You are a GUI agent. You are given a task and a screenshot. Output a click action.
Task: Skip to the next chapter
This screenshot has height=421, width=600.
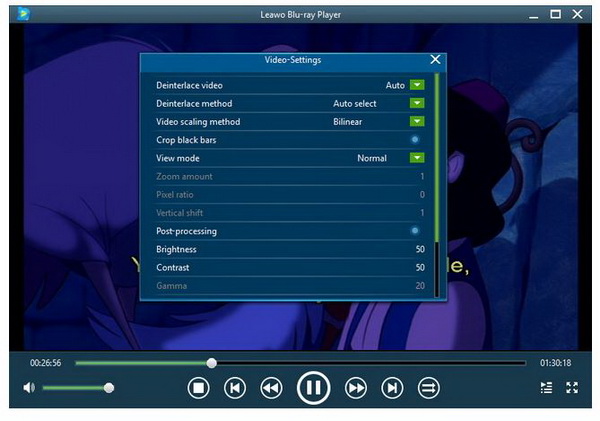coord(393,388)
